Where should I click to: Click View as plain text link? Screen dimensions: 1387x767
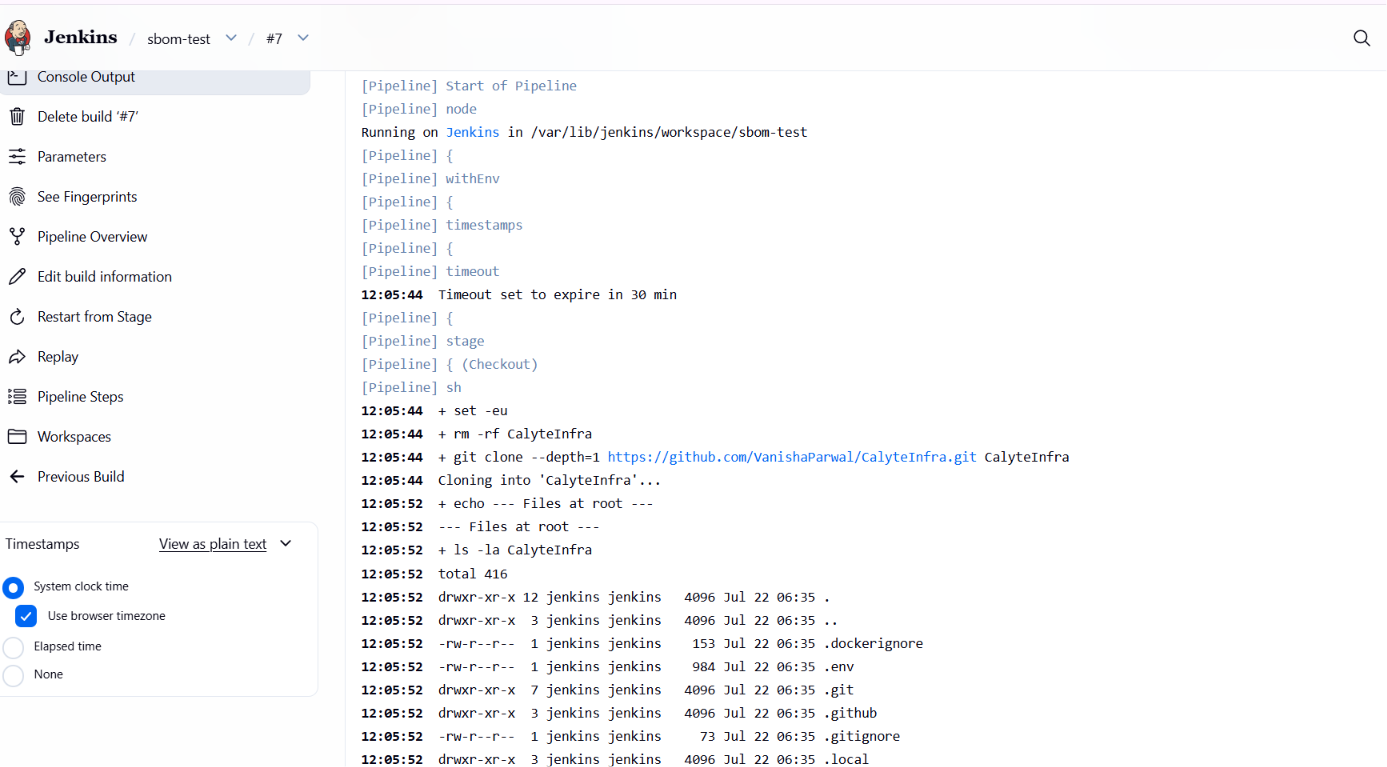point(213,544)
